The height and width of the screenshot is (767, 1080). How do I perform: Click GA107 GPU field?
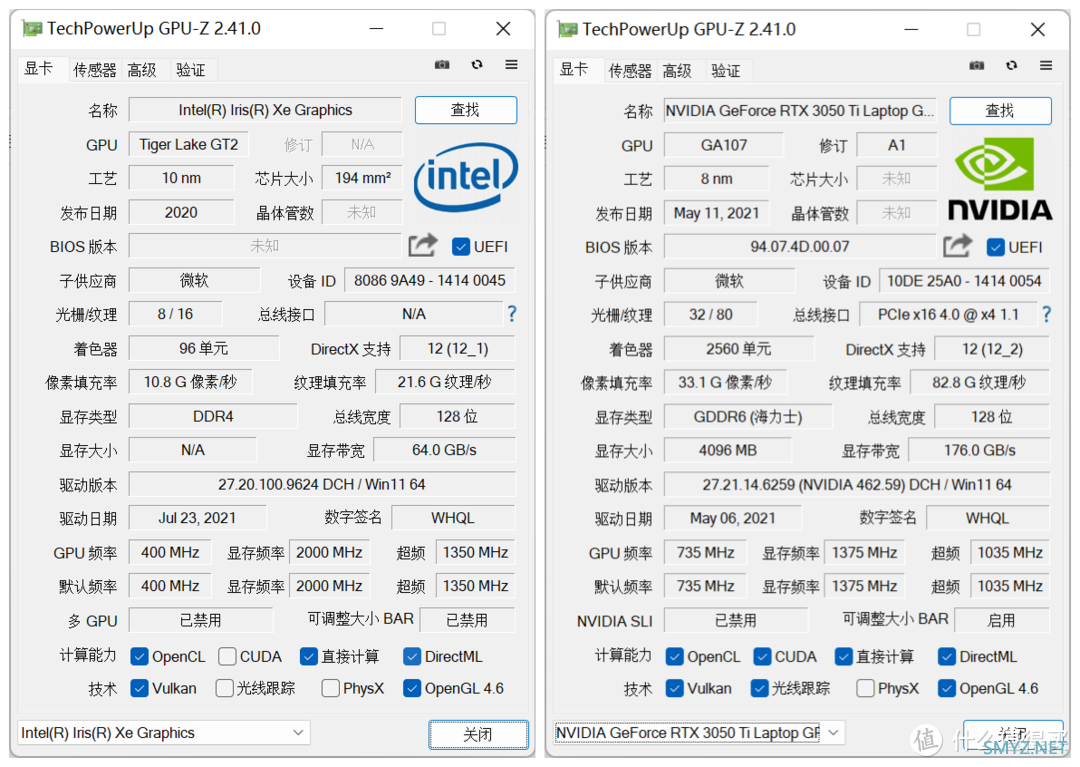click(724, 145)
